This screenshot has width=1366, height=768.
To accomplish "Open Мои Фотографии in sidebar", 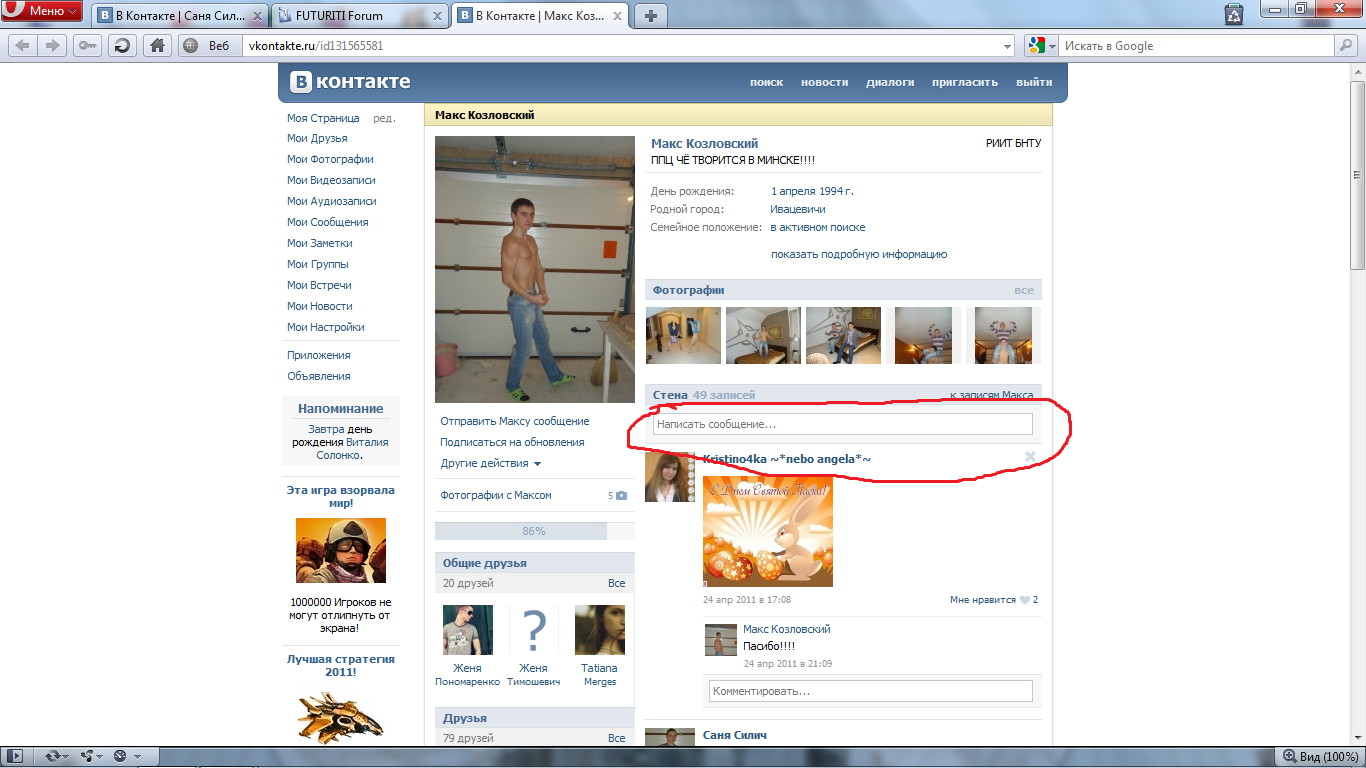I will pos(330,159).
